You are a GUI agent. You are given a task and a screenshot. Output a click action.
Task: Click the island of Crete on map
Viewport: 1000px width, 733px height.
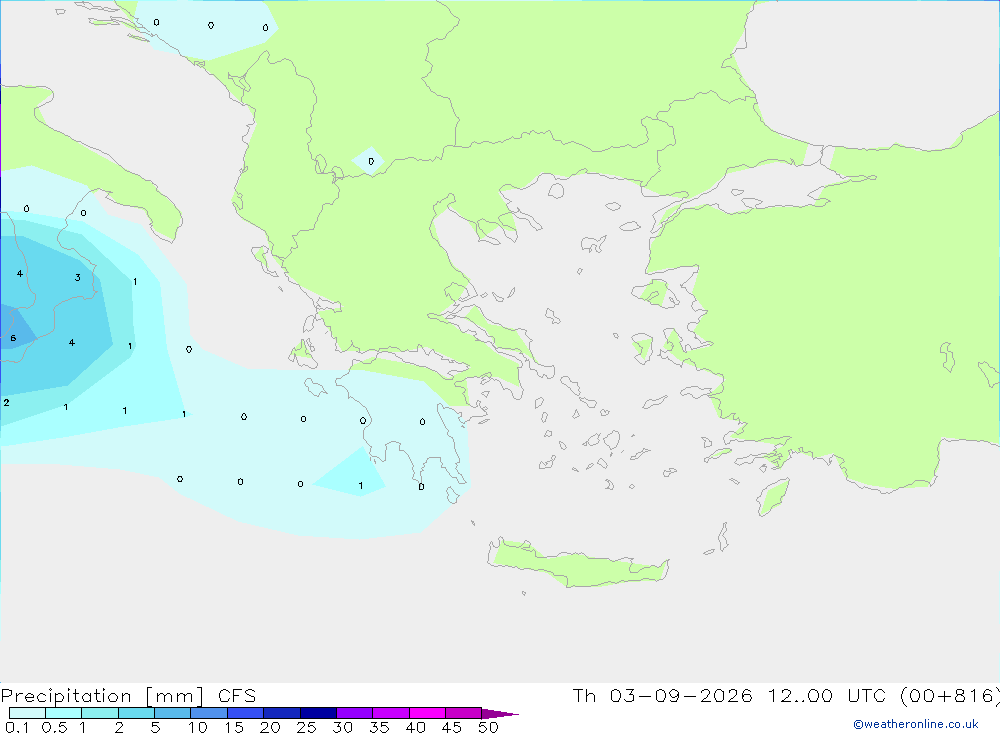[577, 564]
